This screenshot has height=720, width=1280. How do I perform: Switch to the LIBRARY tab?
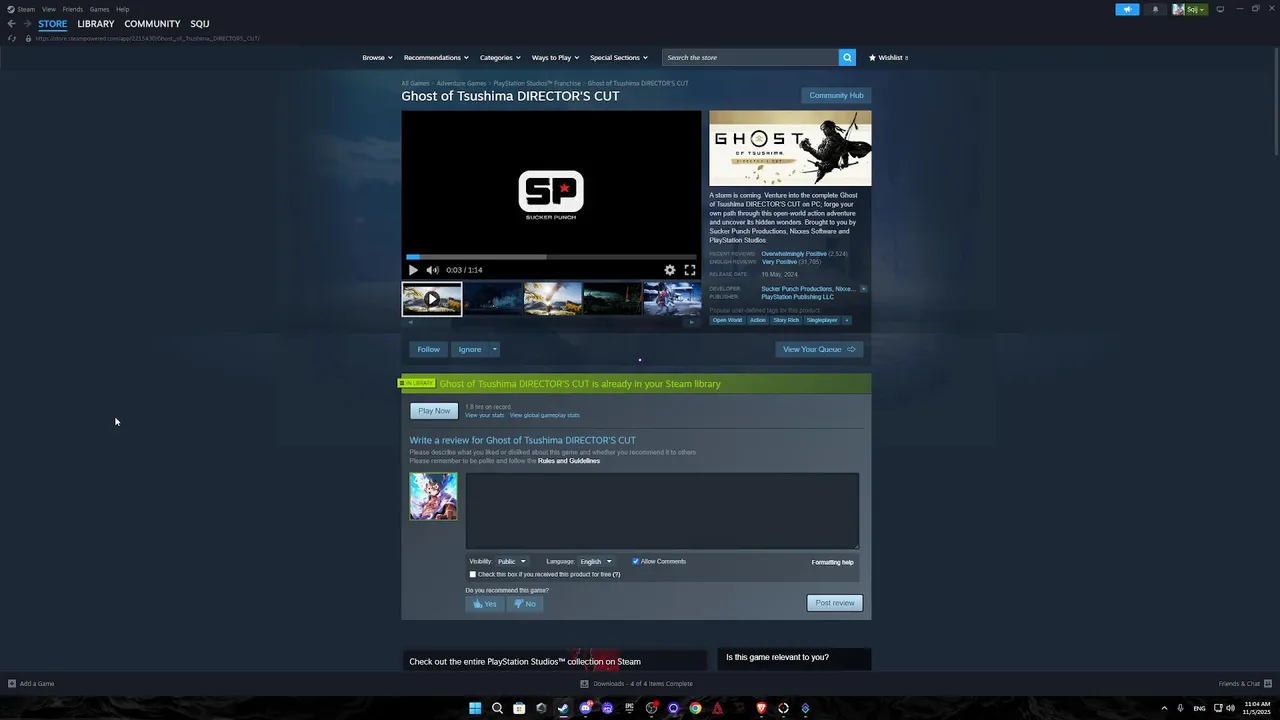96,24
